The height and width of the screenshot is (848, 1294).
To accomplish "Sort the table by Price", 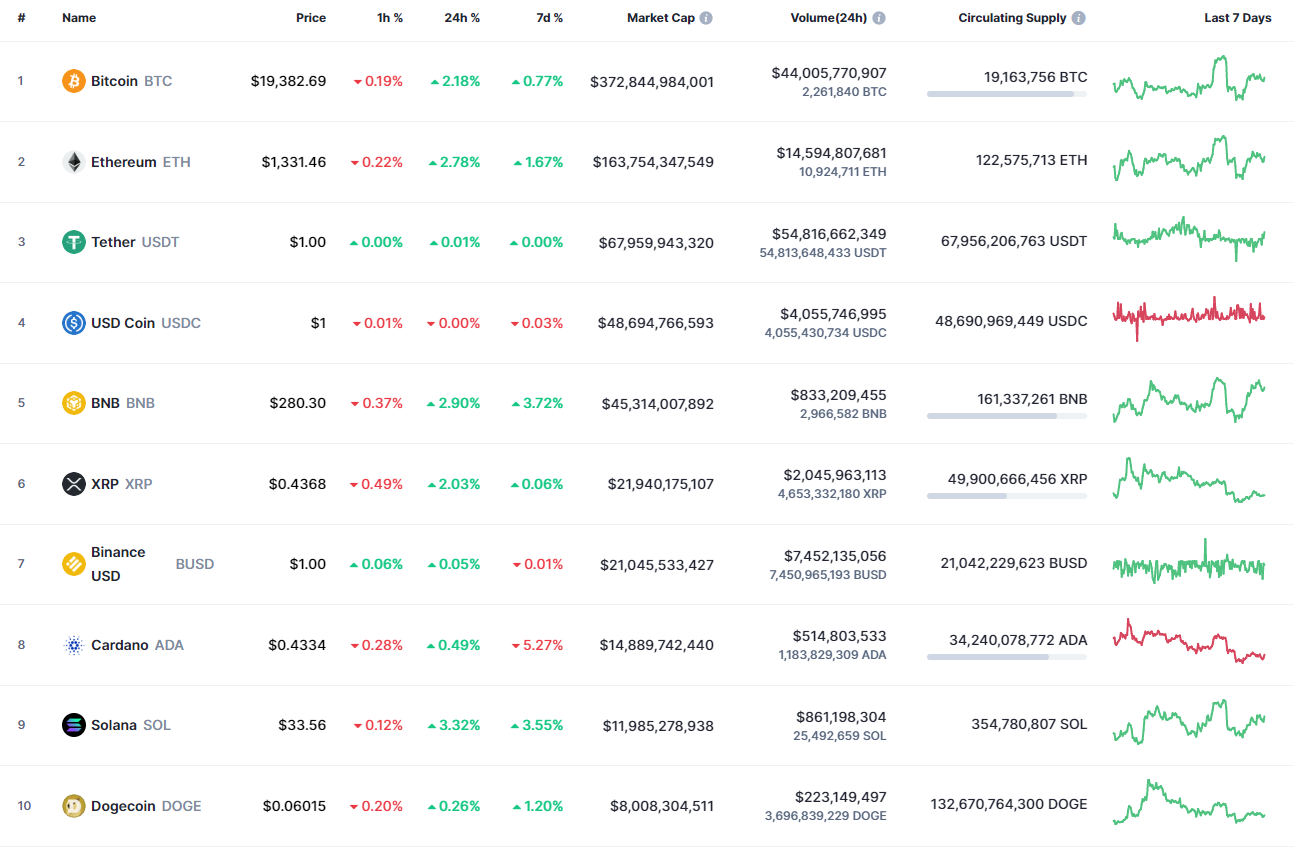I will coord(311,17).
